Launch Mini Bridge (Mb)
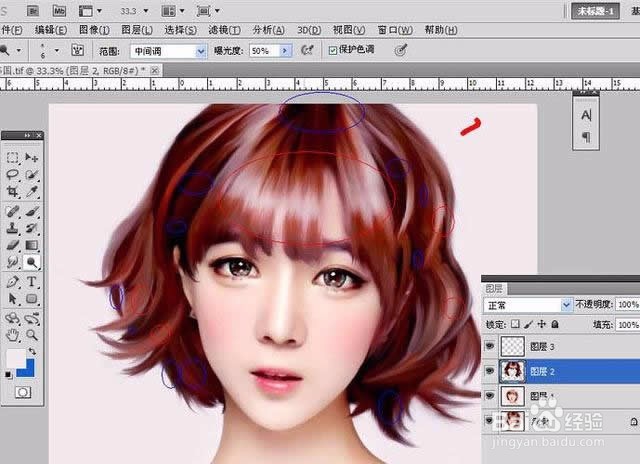Image resolution: width=640 pixels, height=464 pixels. coord(60,11)
